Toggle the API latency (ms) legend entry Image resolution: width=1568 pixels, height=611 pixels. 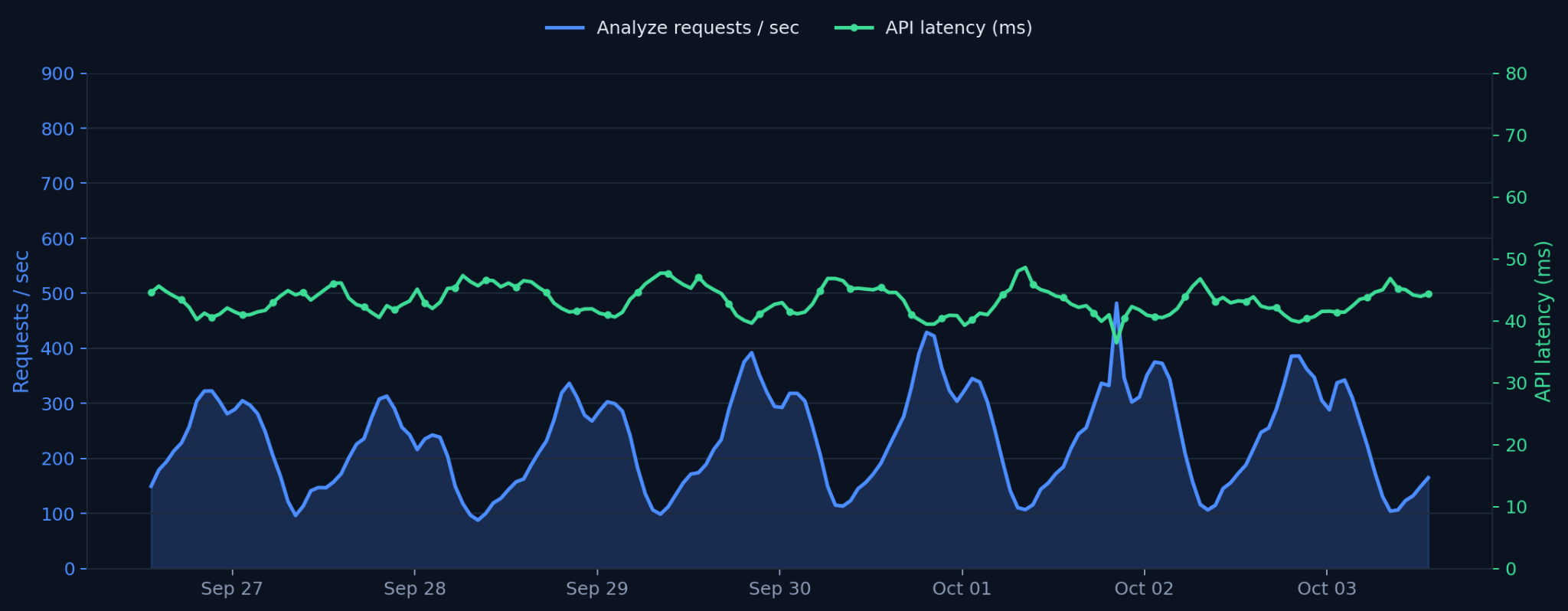pyautogui.click(x=933, y=28)
